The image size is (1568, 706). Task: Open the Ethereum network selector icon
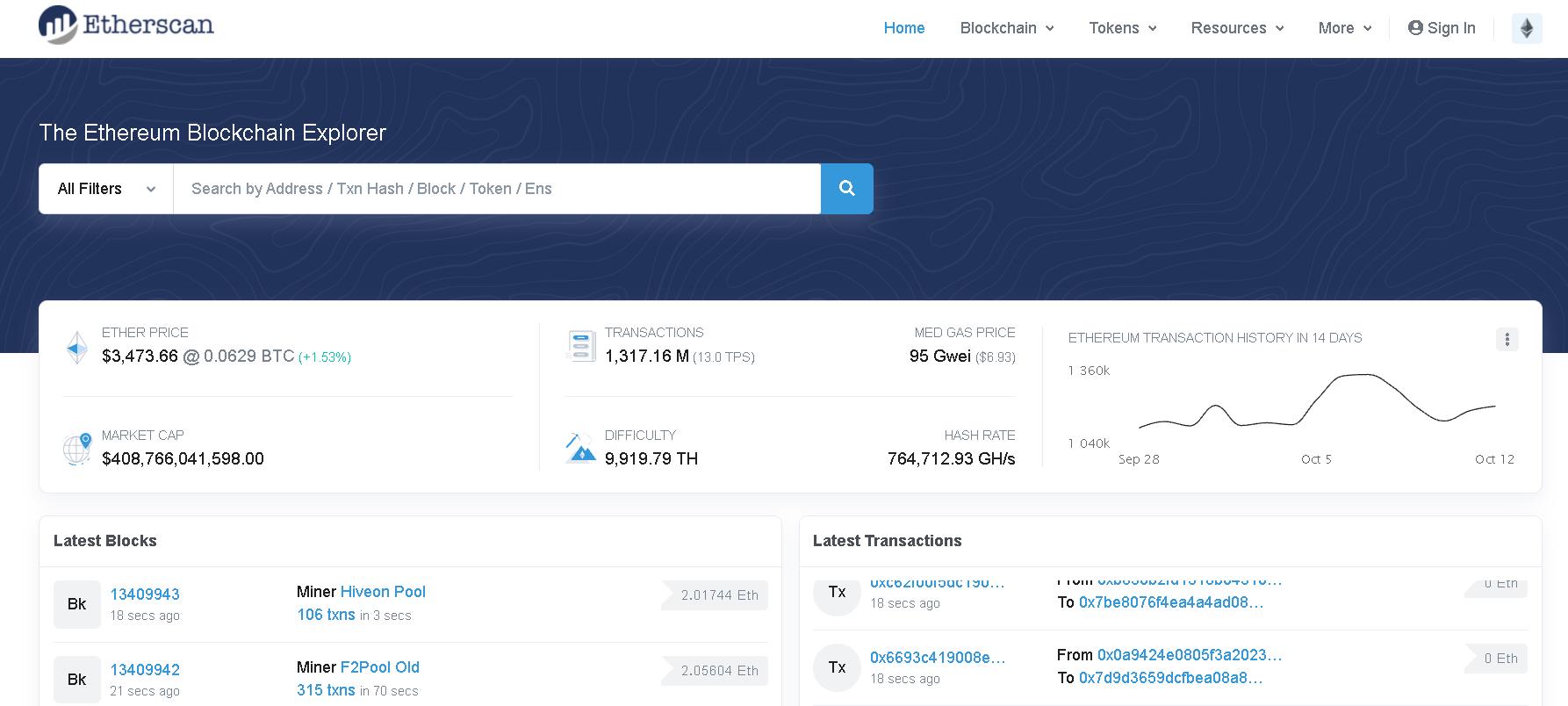[x=1527, y=28]
